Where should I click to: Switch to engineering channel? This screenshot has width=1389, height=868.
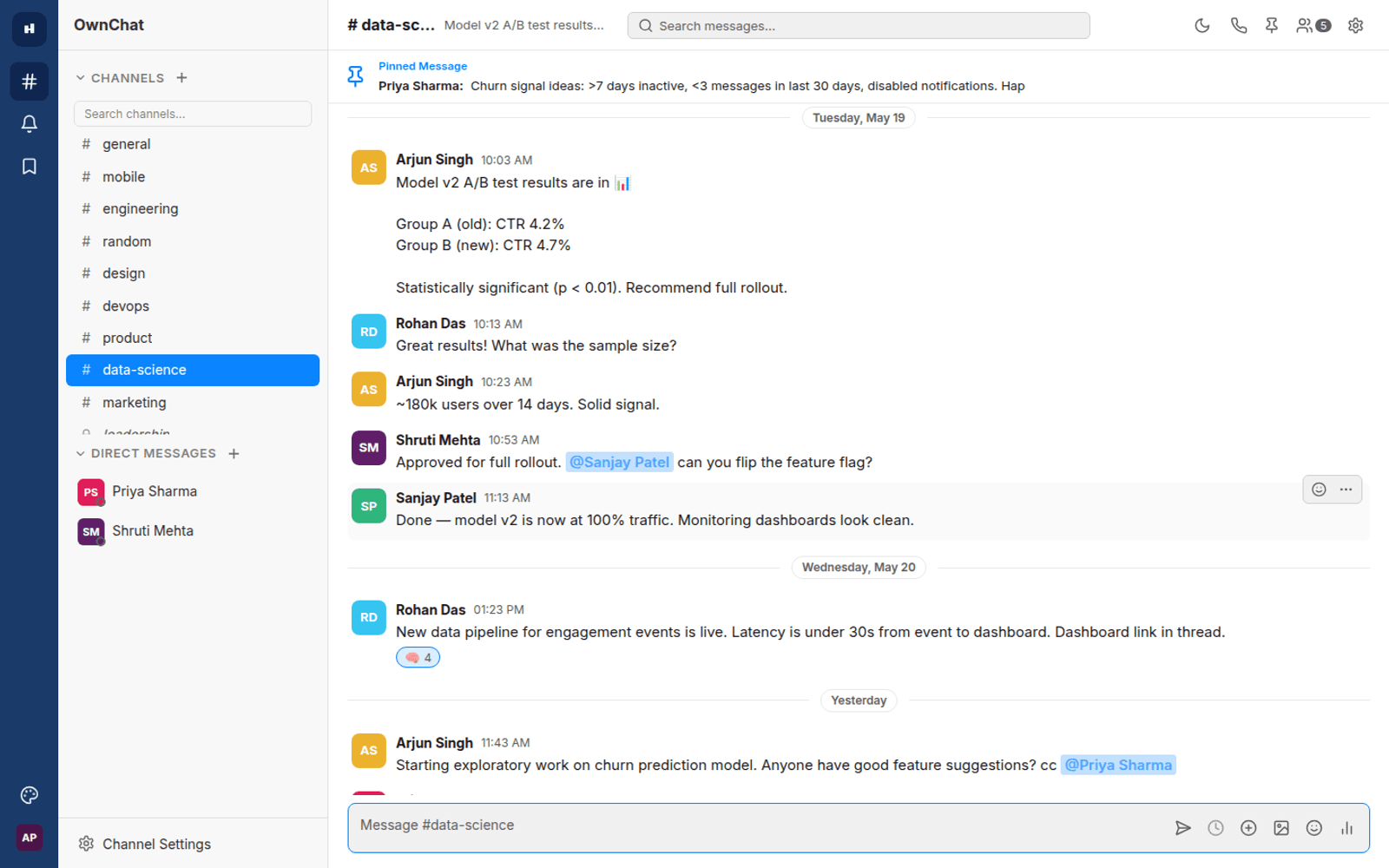[x=193, y=209]
